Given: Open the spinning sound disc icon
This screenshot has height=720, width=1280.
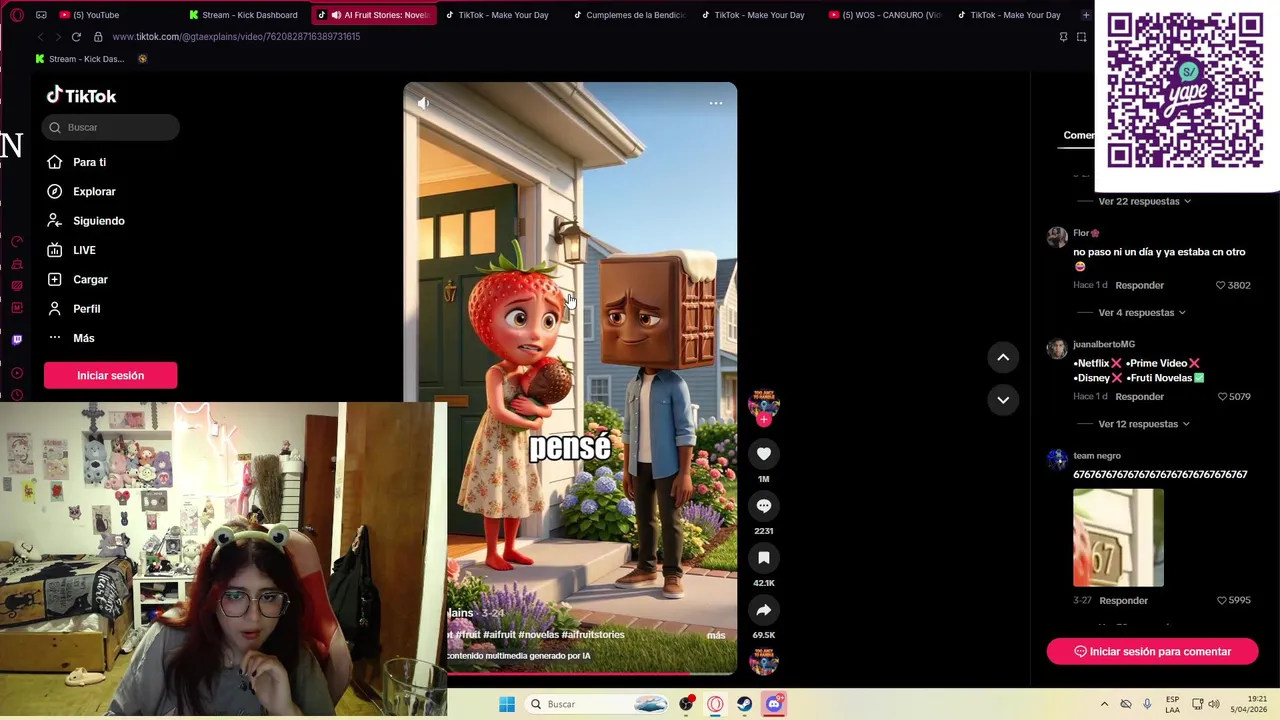Looking at the screenshot, I should coord(764,660).
